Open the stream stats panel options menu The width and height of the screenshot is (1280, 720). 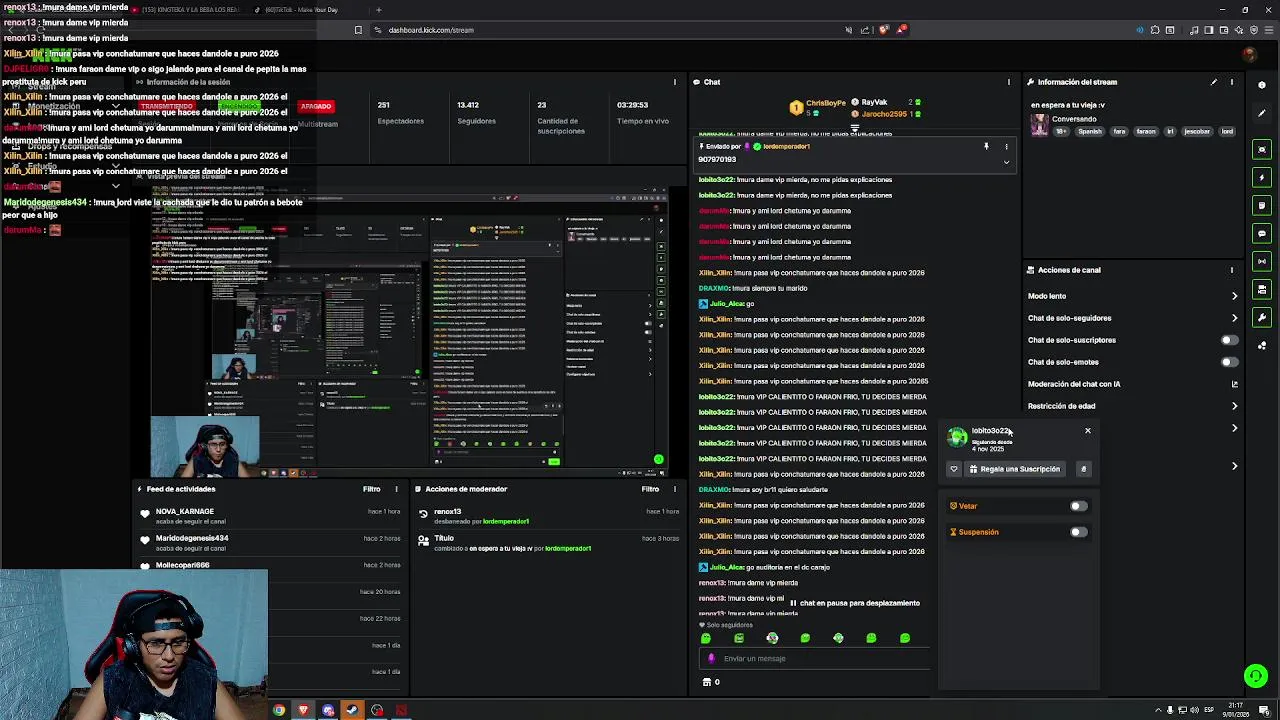tap(675, 82)
